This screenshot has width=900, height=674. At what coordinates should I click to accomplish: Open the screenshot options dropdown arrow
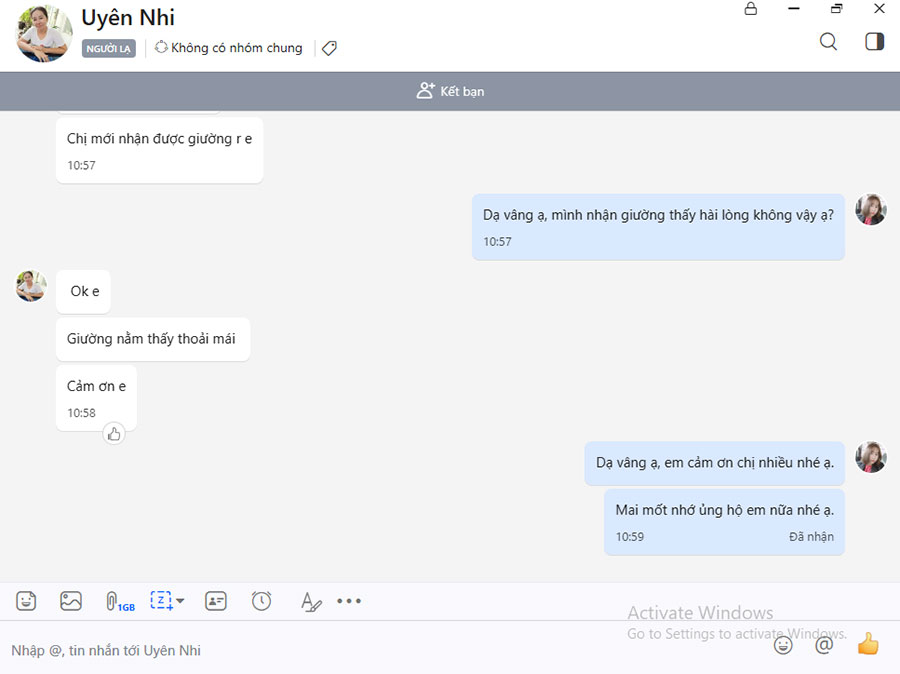tap(180, 602)
